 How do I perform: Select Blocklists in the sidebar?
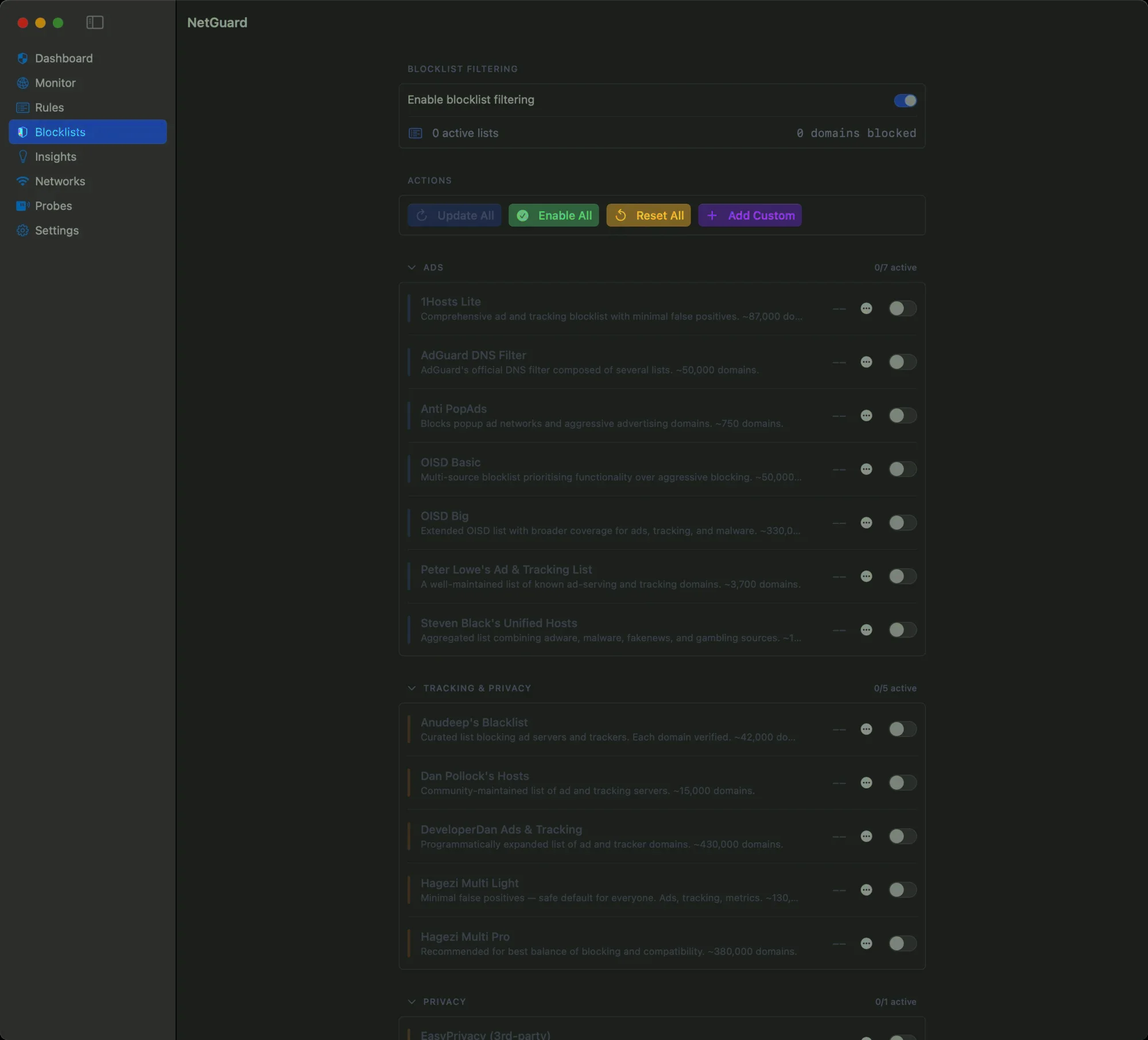click(88, 132)
